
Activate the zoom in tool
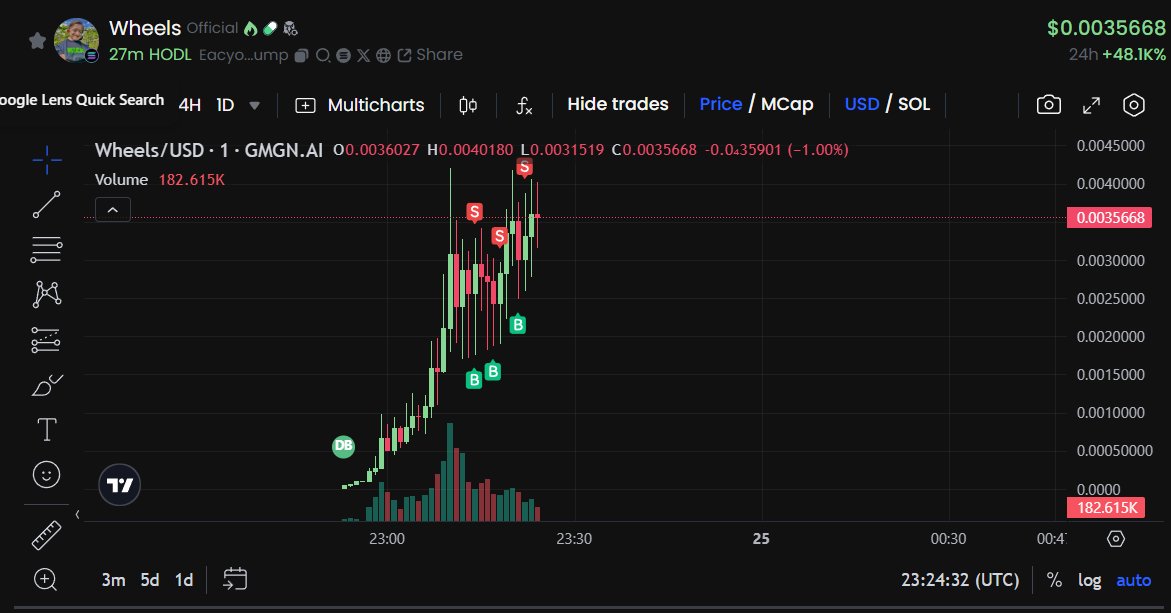coord(46,579)
